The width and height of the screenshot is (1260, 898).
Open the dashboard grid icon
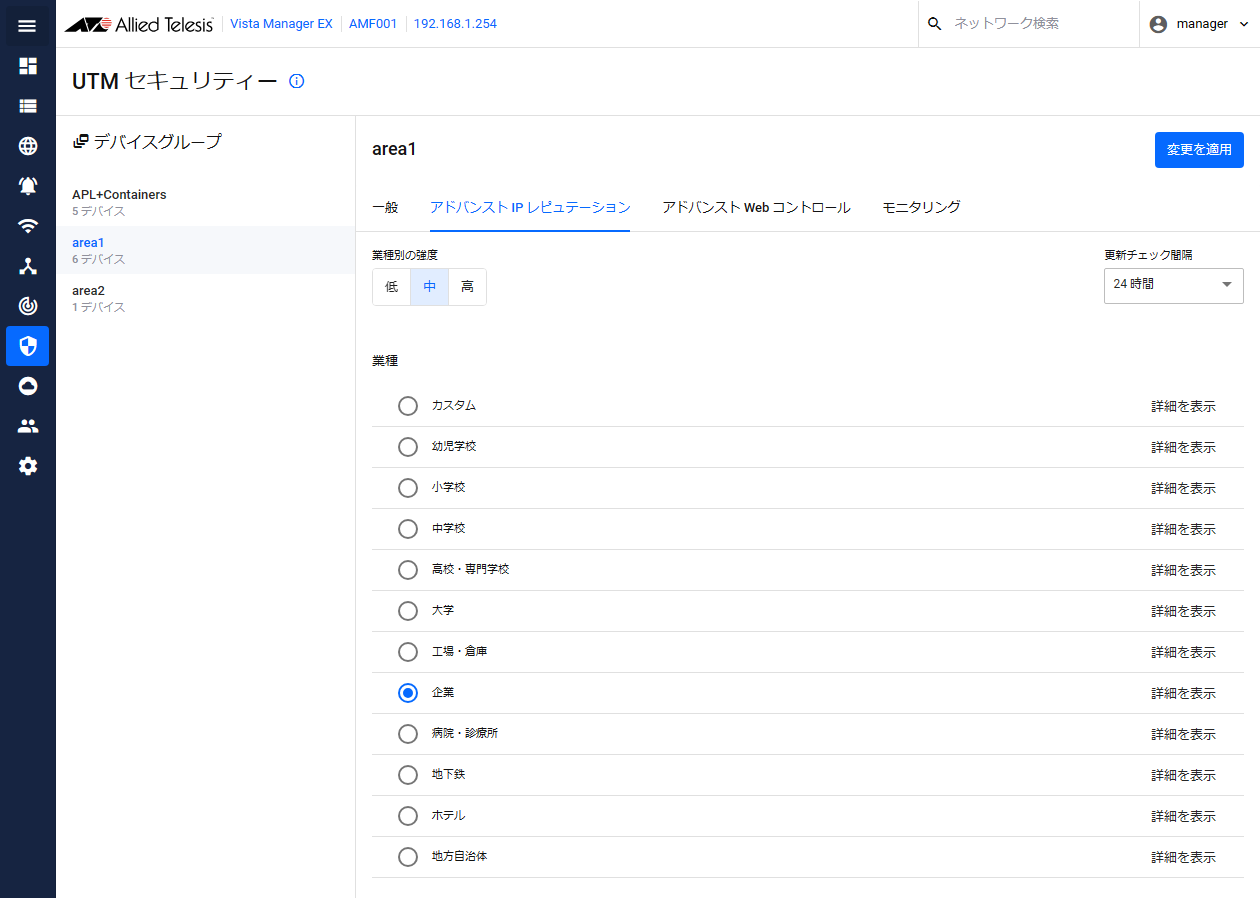[28, 66]
